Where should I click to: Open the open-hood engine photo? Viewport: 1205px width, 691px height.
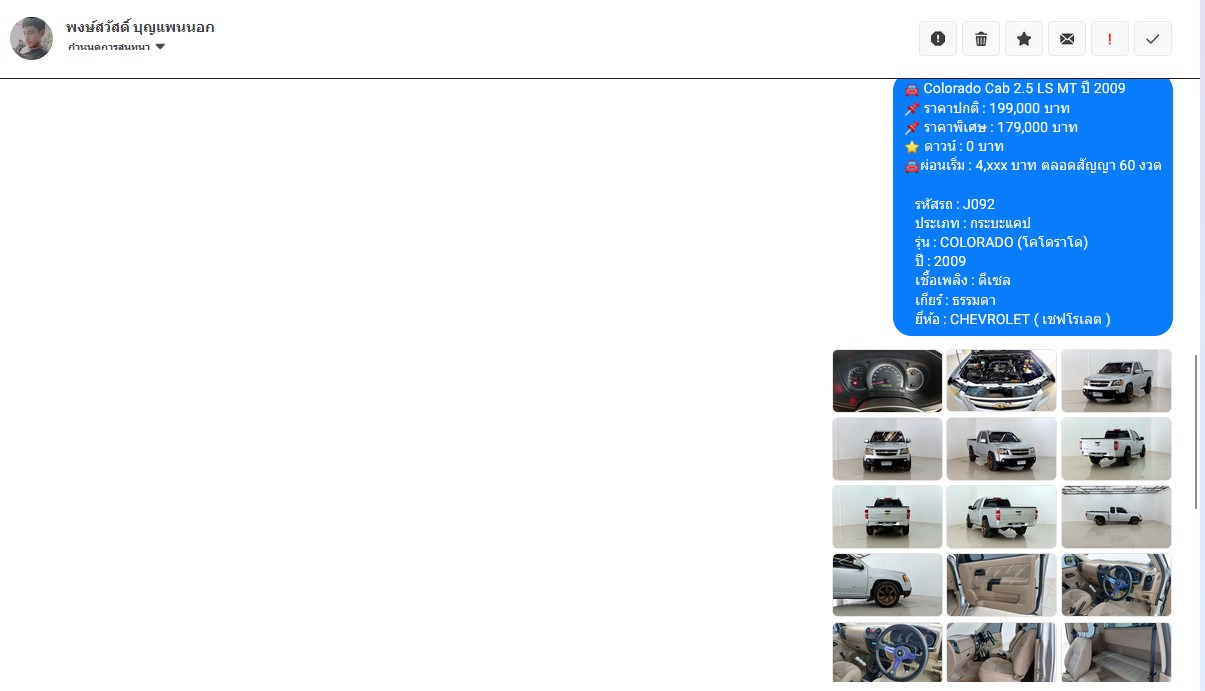[x=1001, y=381]
